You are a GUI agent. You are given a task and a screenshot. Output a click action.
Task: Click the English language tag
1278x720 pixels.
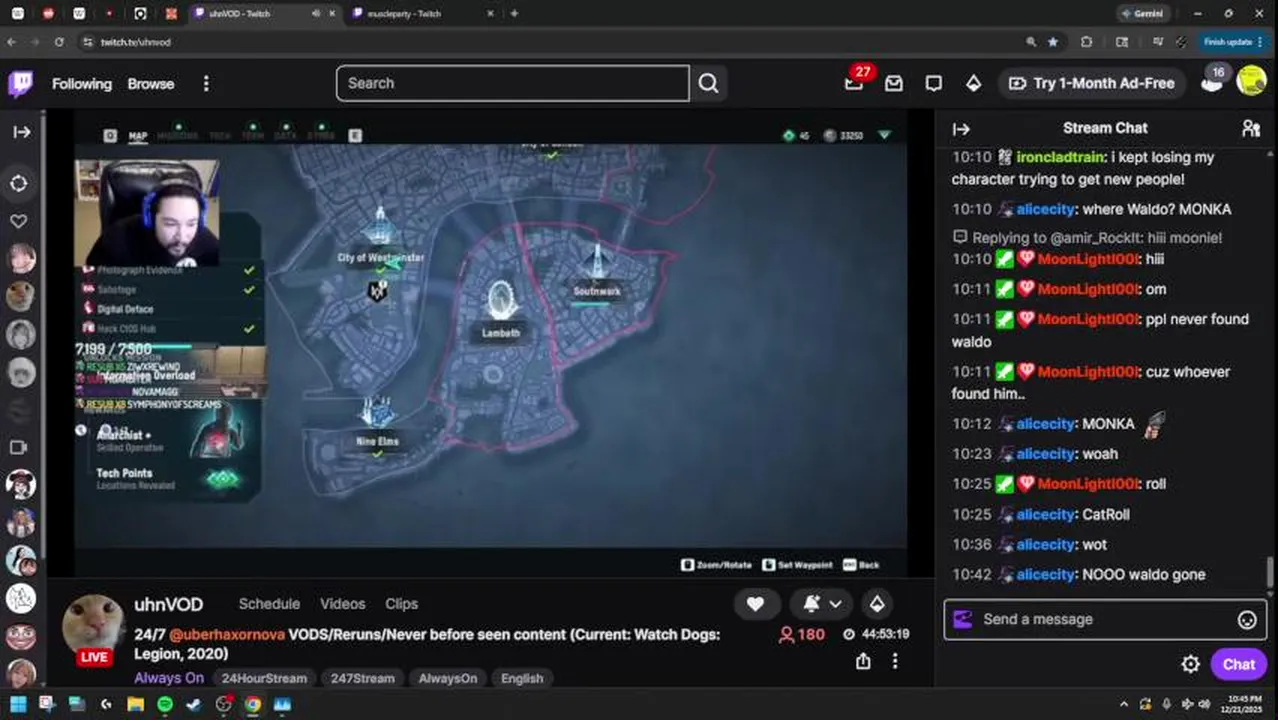[522, 678]
